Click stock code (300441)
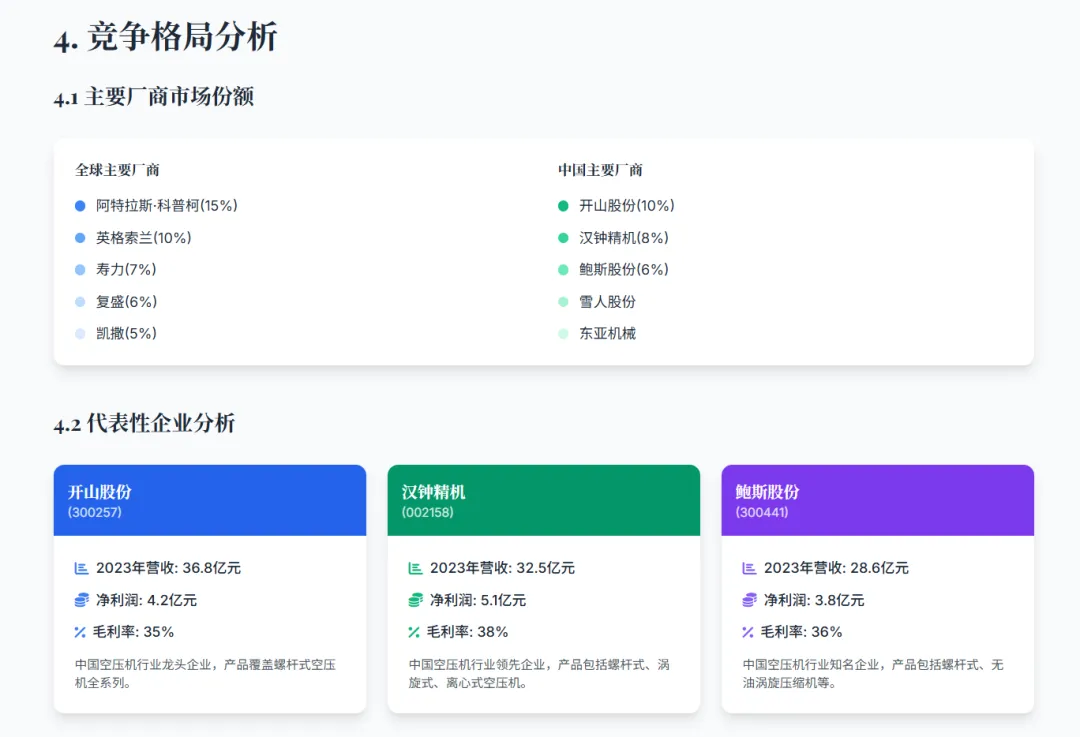The image size is (1080, 737). coord(762,512)
